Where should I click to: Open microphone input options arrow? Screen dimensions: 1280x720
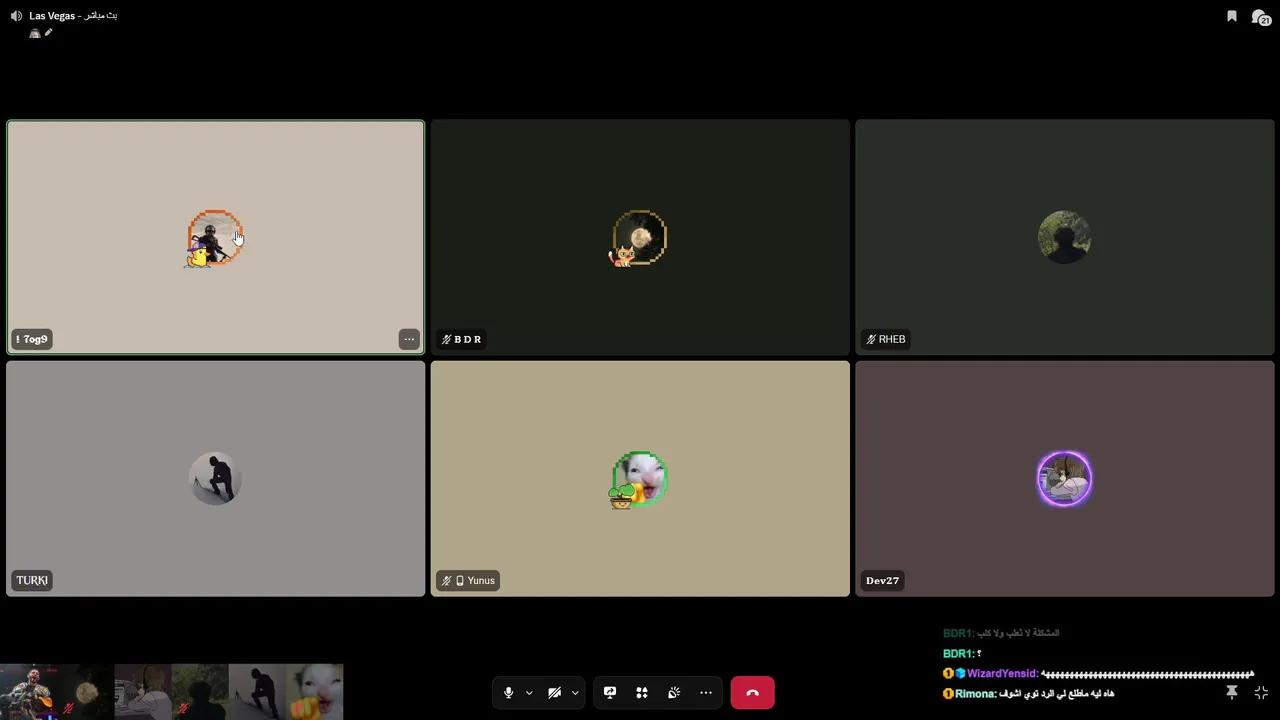click(529, 693)
